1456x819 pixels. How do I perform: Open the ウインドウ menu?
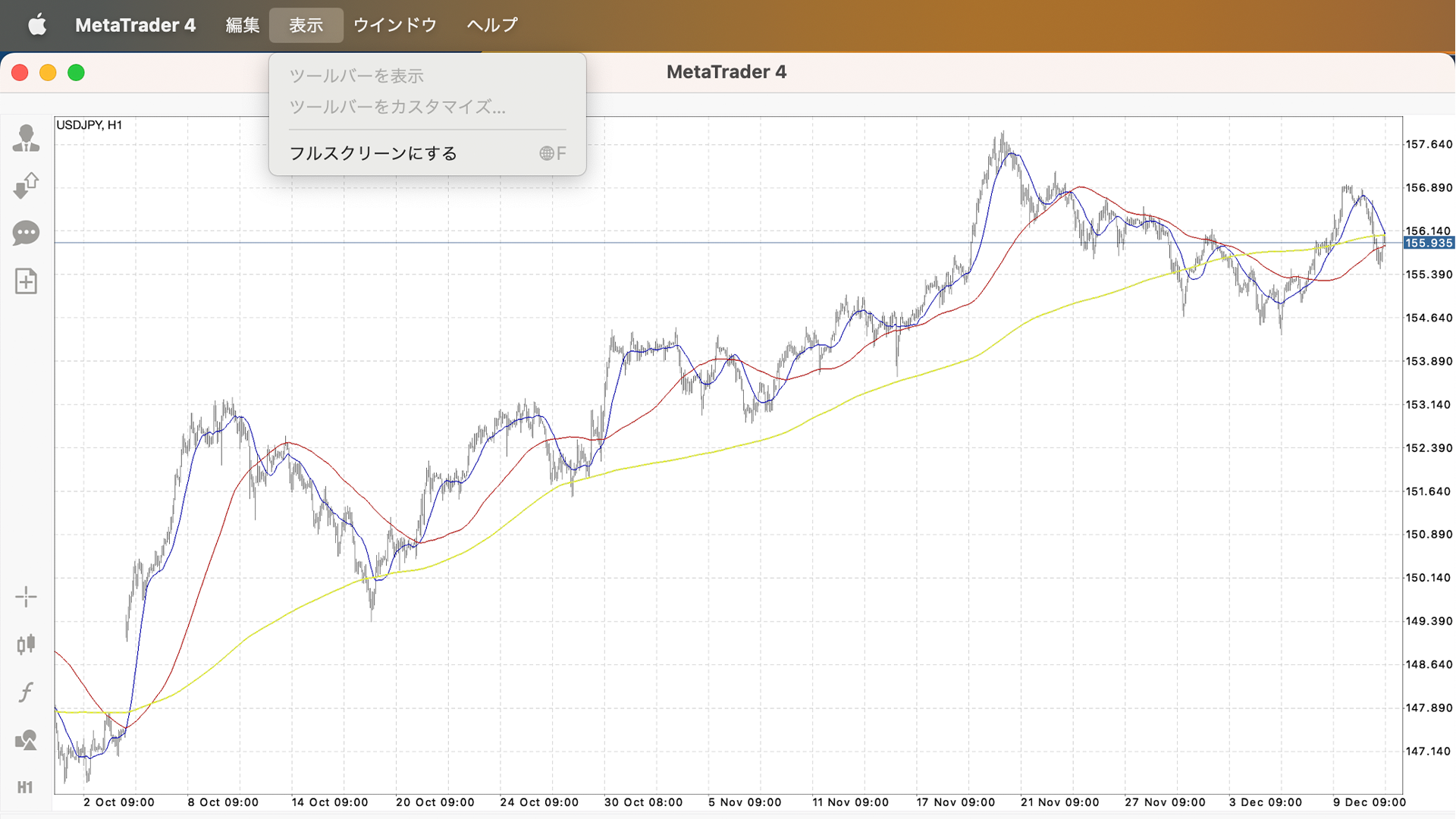pyautogui.click(x=395, y=25)
